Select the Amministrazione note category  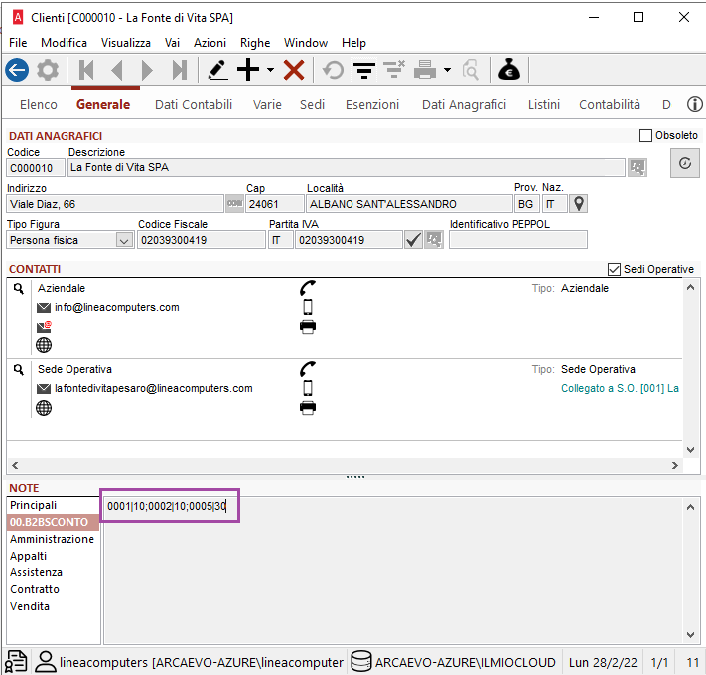pyautogui.click(x=52, y=539)
